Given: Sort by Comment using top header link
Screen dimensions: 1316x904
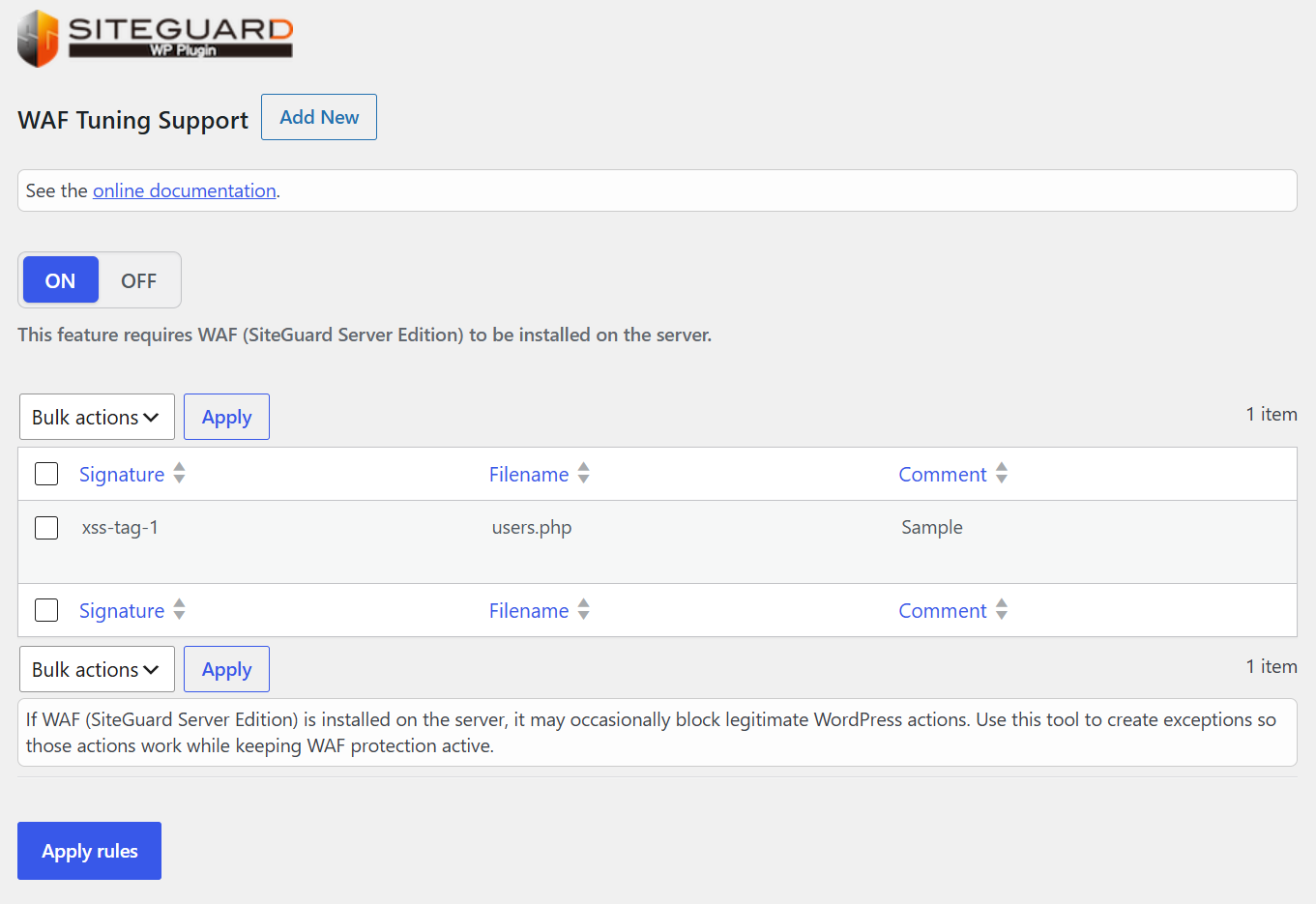Looking at the screenshot, I should tap(943, 474).
